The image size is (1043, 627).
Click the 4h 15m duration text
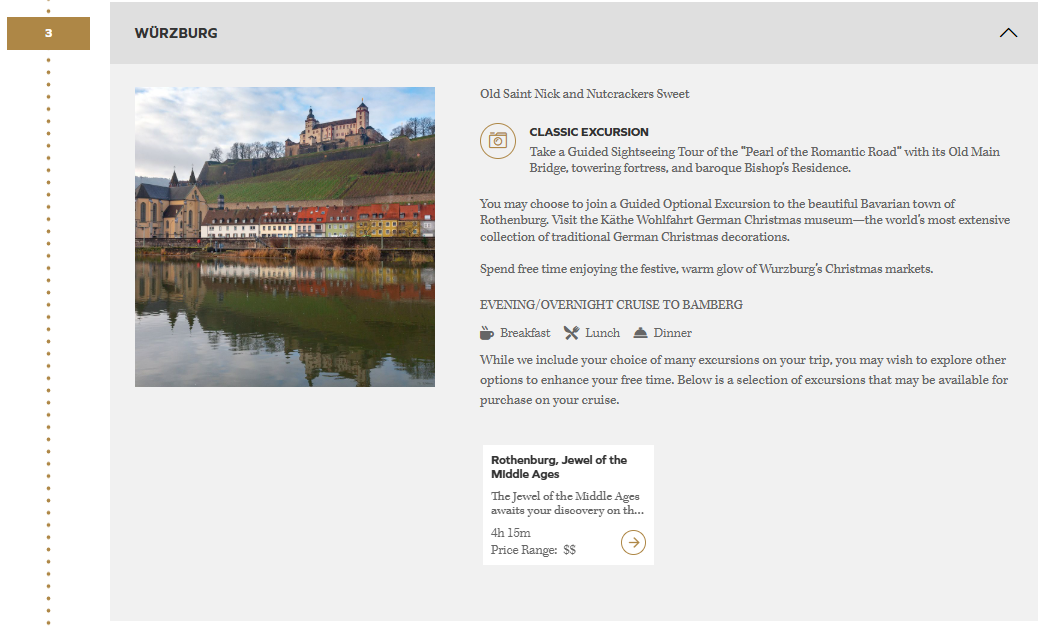[511, 533]
